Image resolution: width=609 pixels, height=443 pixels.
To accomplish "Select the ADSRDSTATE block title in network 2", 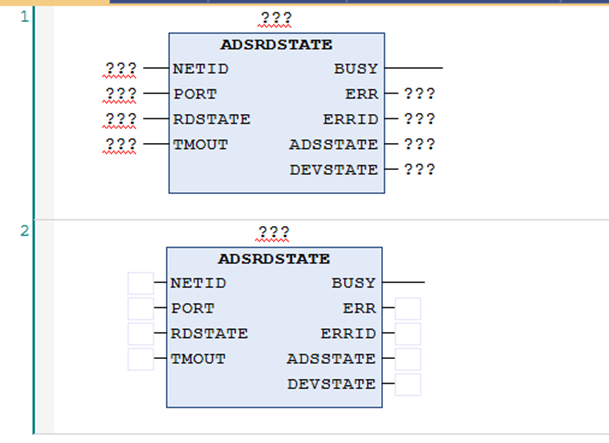I will (x=274, y=259).
